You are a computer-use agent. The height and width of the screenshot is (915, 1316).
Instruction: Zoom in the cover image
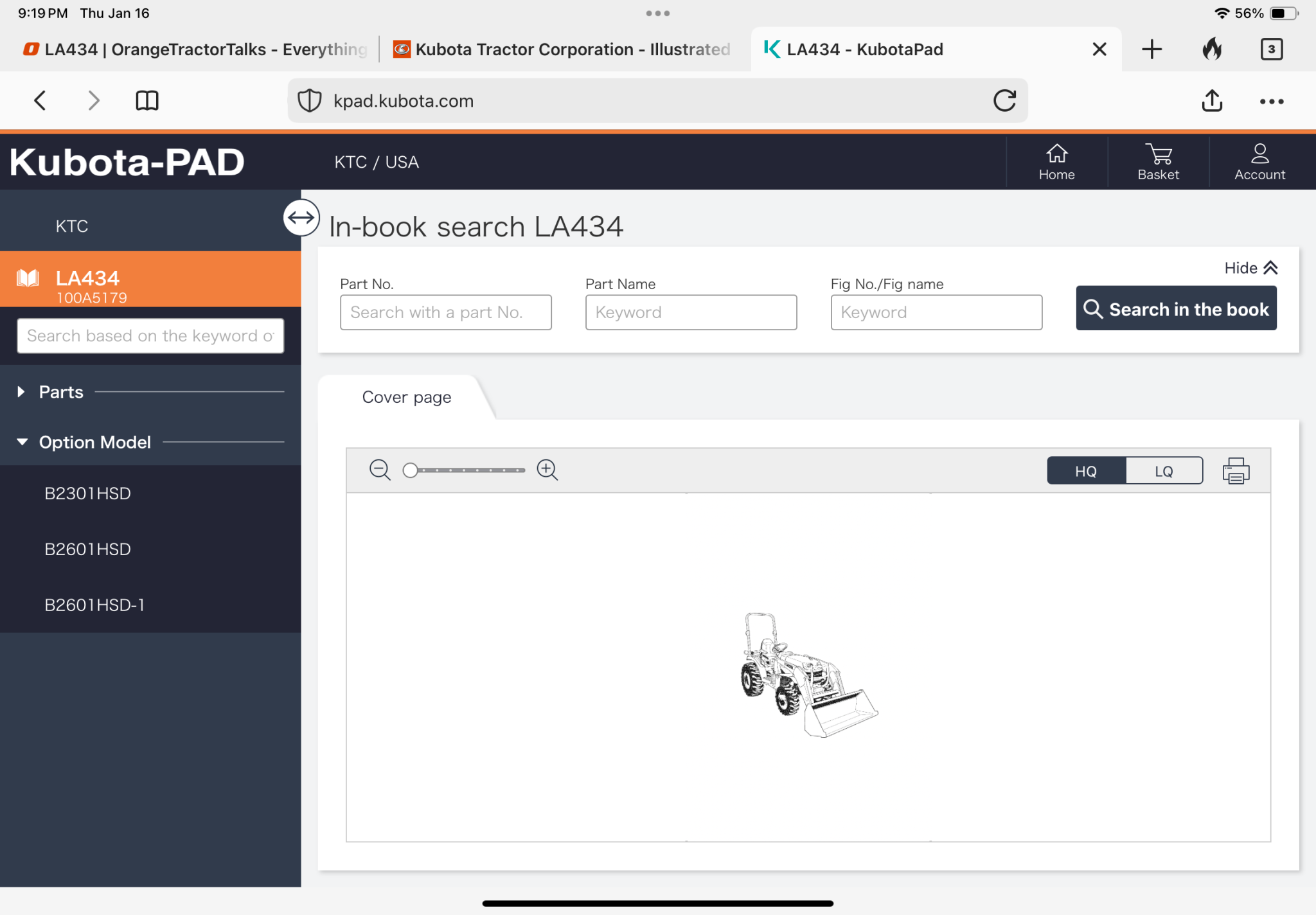(547, 470)
